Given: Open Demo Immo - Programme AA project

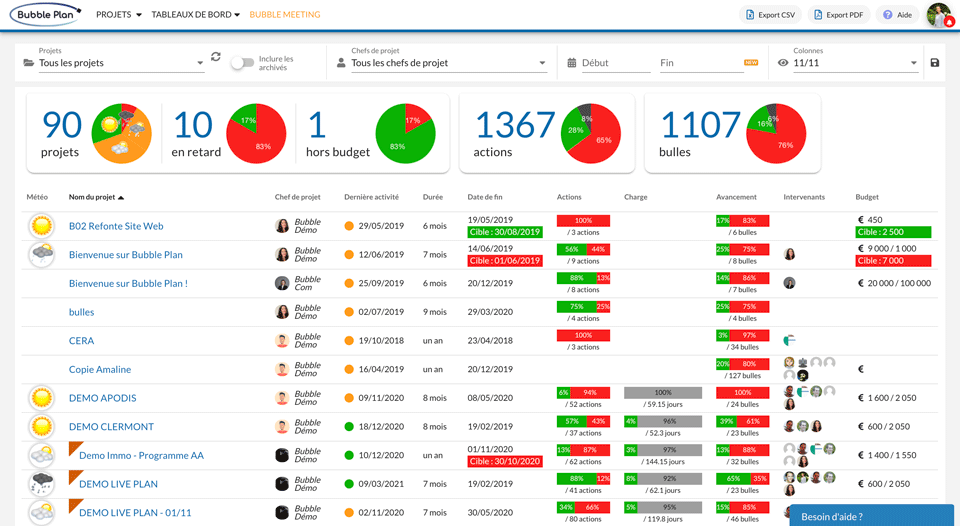Looking at the screenshot, I should click(x=141, y=456).
